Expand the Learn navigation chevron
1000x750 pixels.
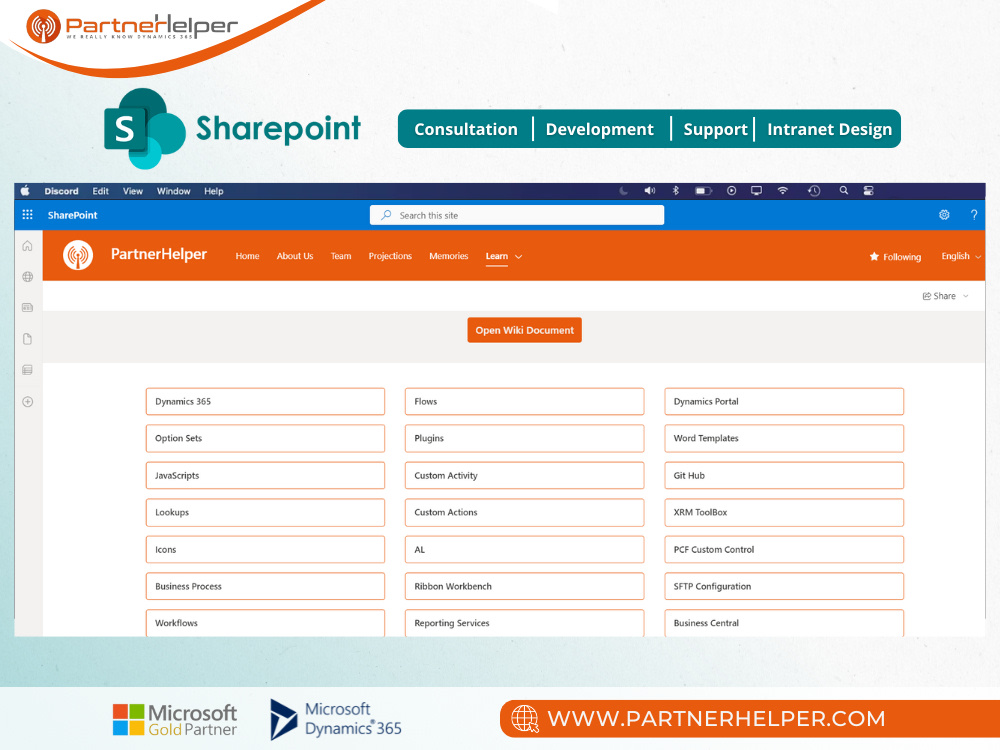[518, 256]
